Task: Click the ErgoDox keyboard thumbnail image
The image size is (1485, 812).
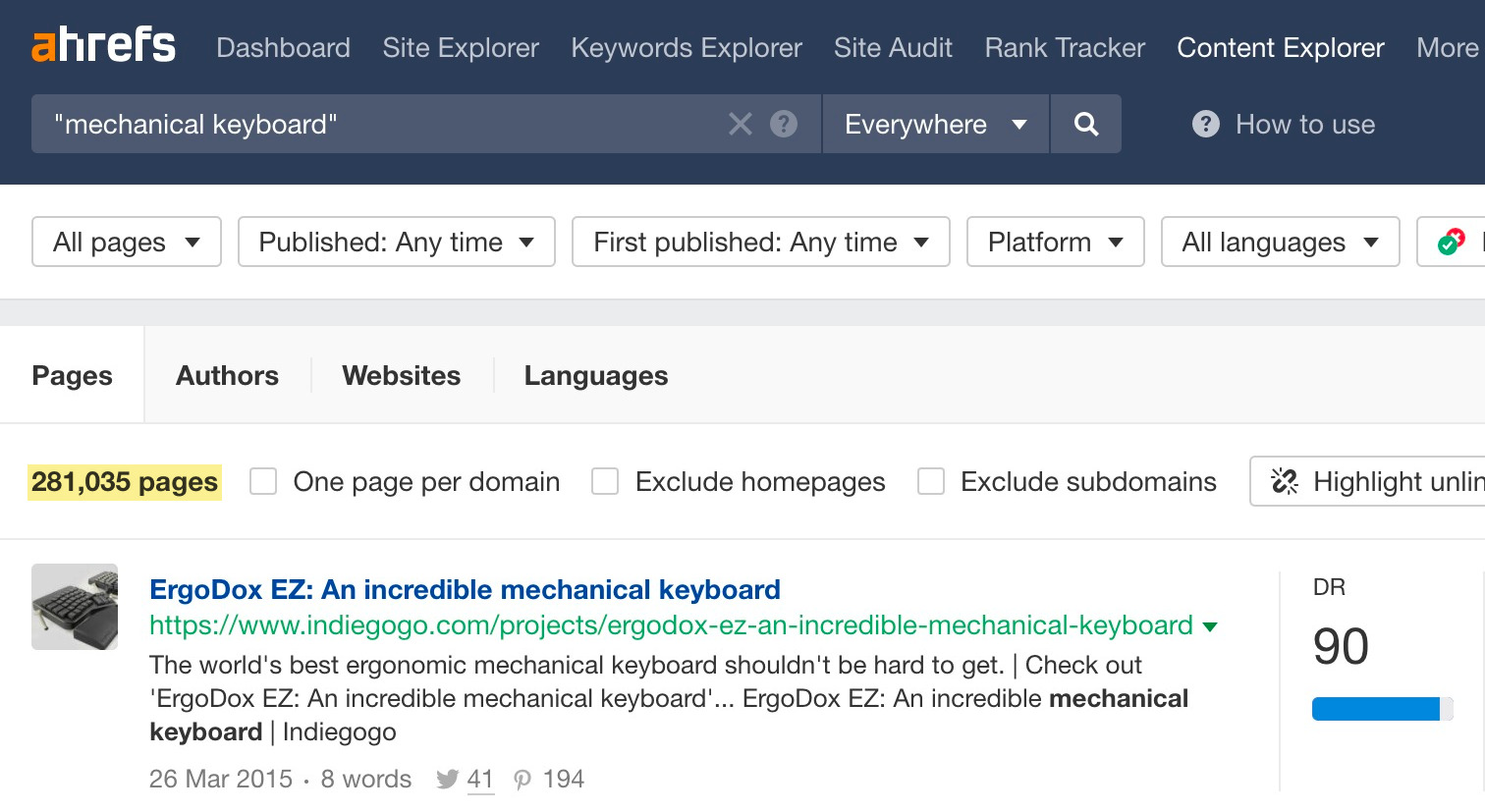Action: click(x=75, y=607)
